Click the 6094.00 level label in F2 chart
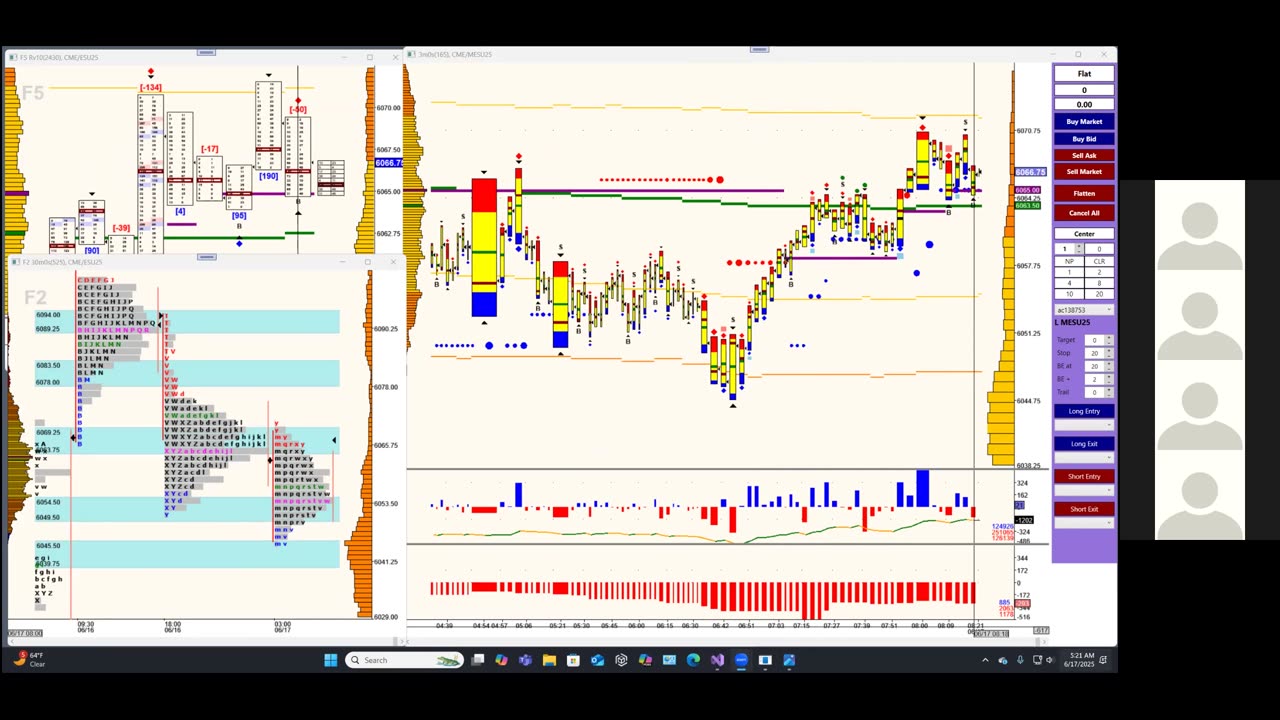The height and width of the screenshot is (720, 1280). tap(48, 314)
